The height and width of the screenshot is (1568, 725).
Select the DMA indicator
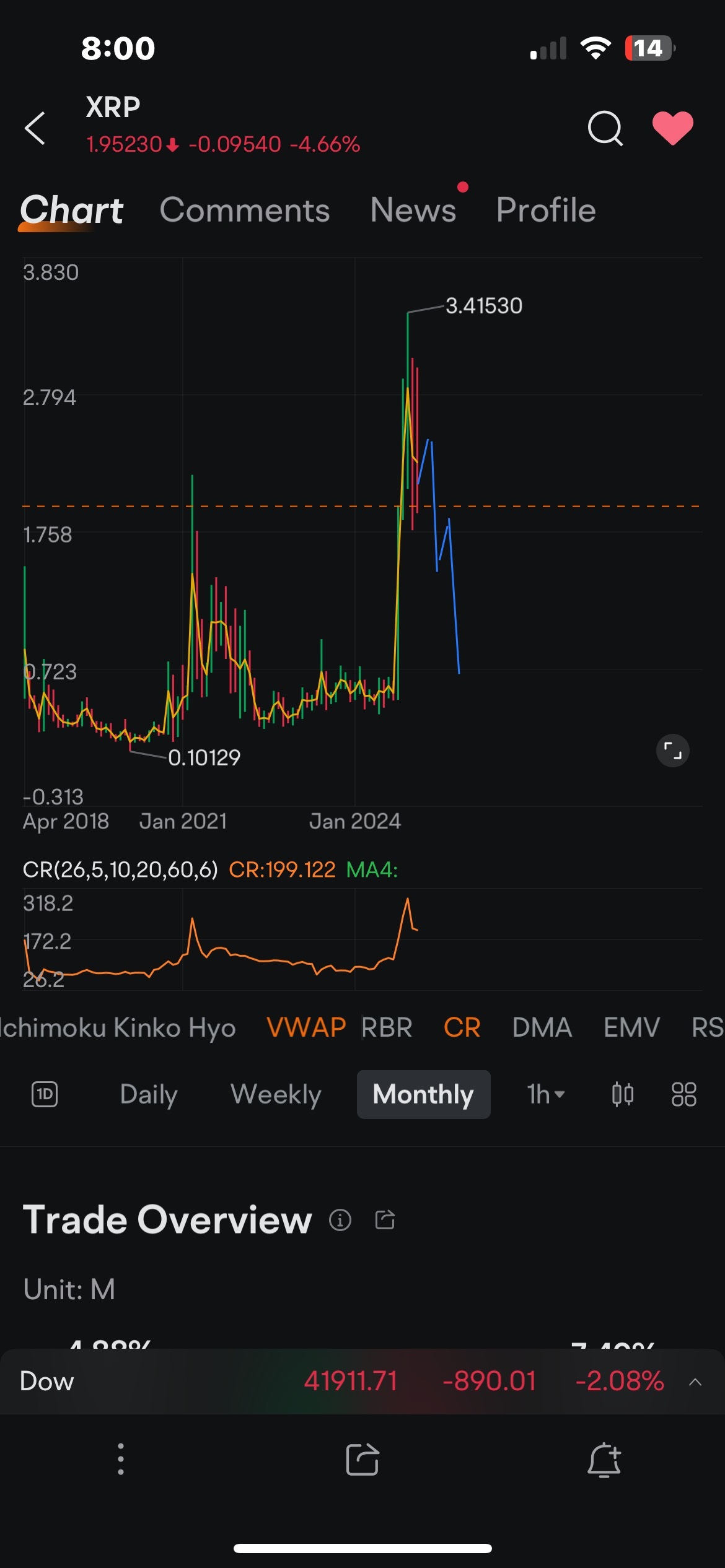542,1027
